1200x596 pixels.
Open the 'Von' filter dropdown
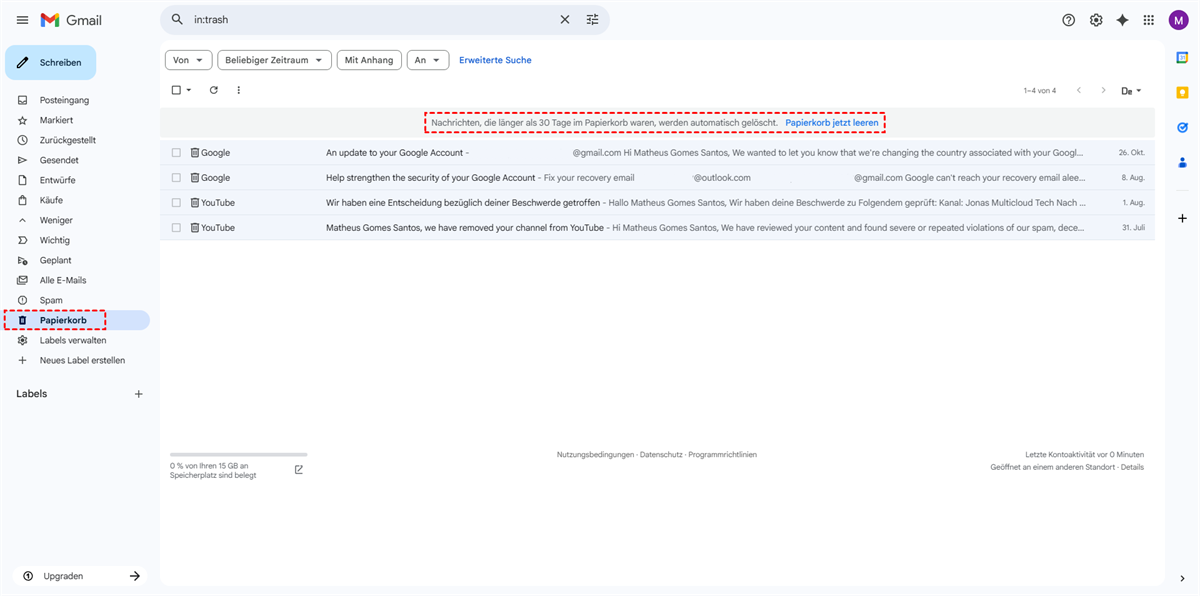pyautogui.click(x=188, y=60)
